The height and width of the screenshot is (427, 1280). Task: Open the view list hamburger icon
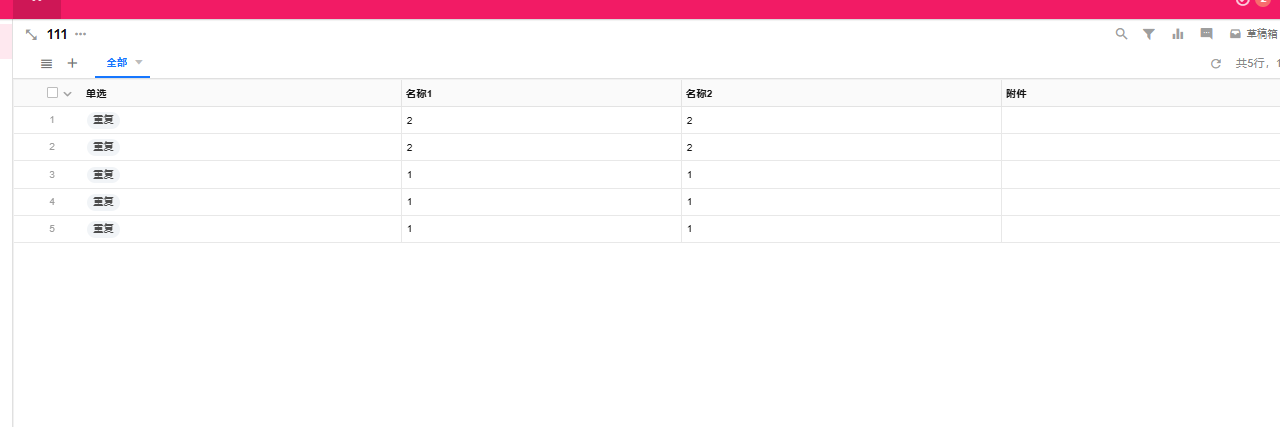[x=46, y=63]
